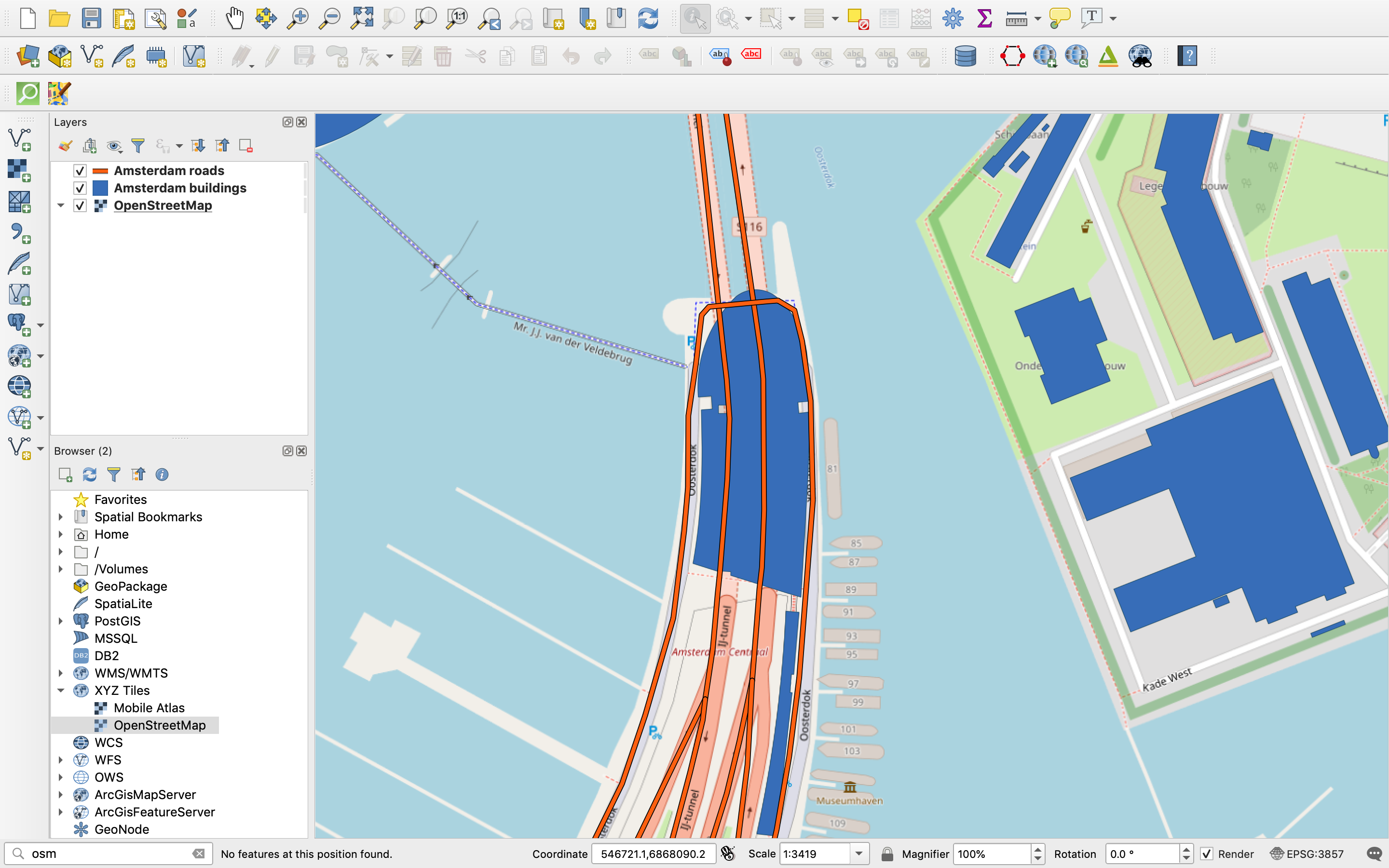Collapse the OpenStreetMap layer entry
This screenshot has width=1389, height=868.
click(x=61, y=205)
